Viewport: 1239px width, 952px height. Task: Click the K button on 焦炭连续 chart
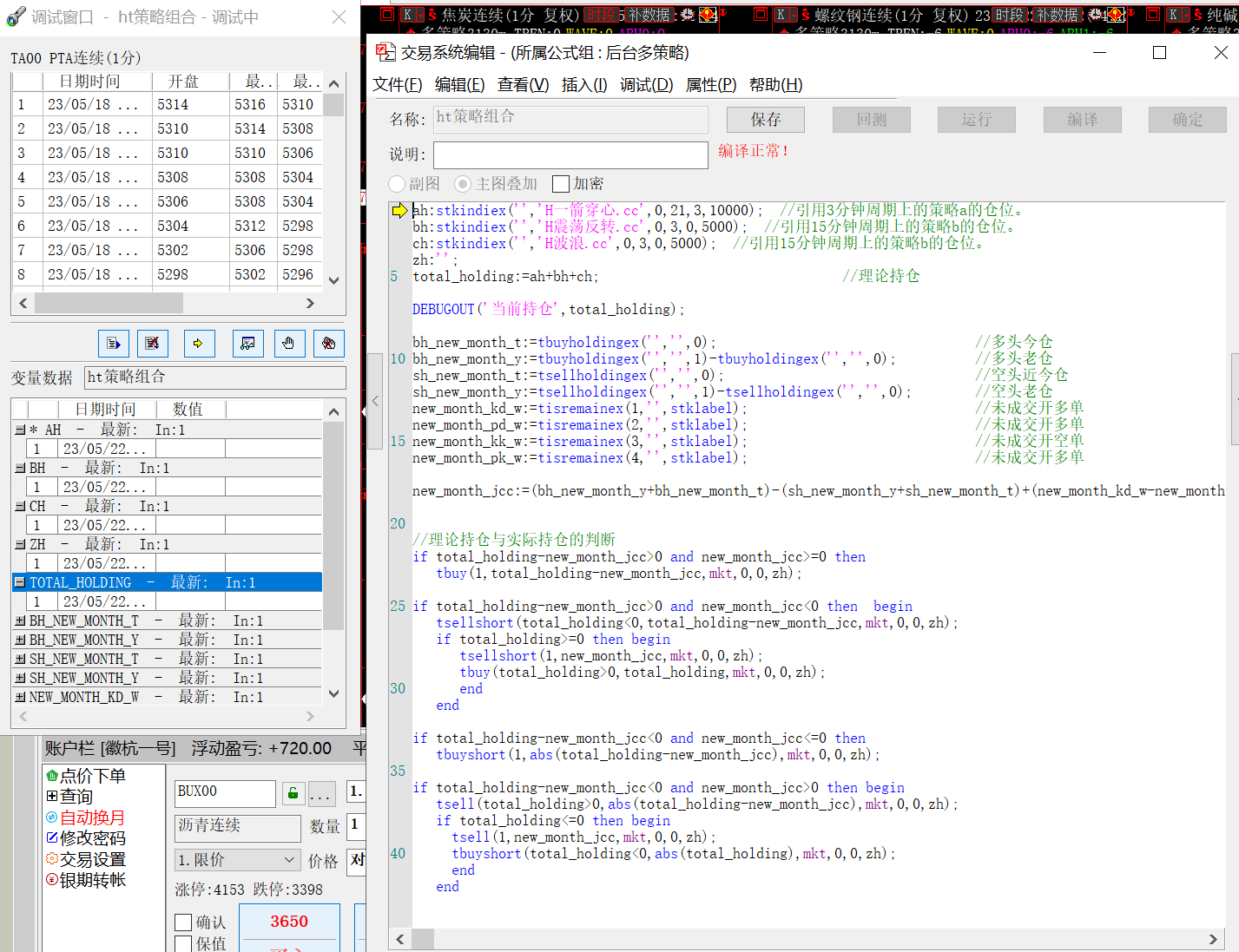point(408,15)
